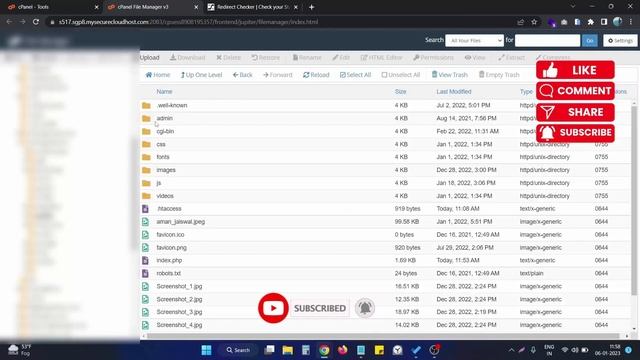This screenshot has height=360, width=640.
Task: Click the YouTube subscribe bell icon
Action: pos(365,308)
